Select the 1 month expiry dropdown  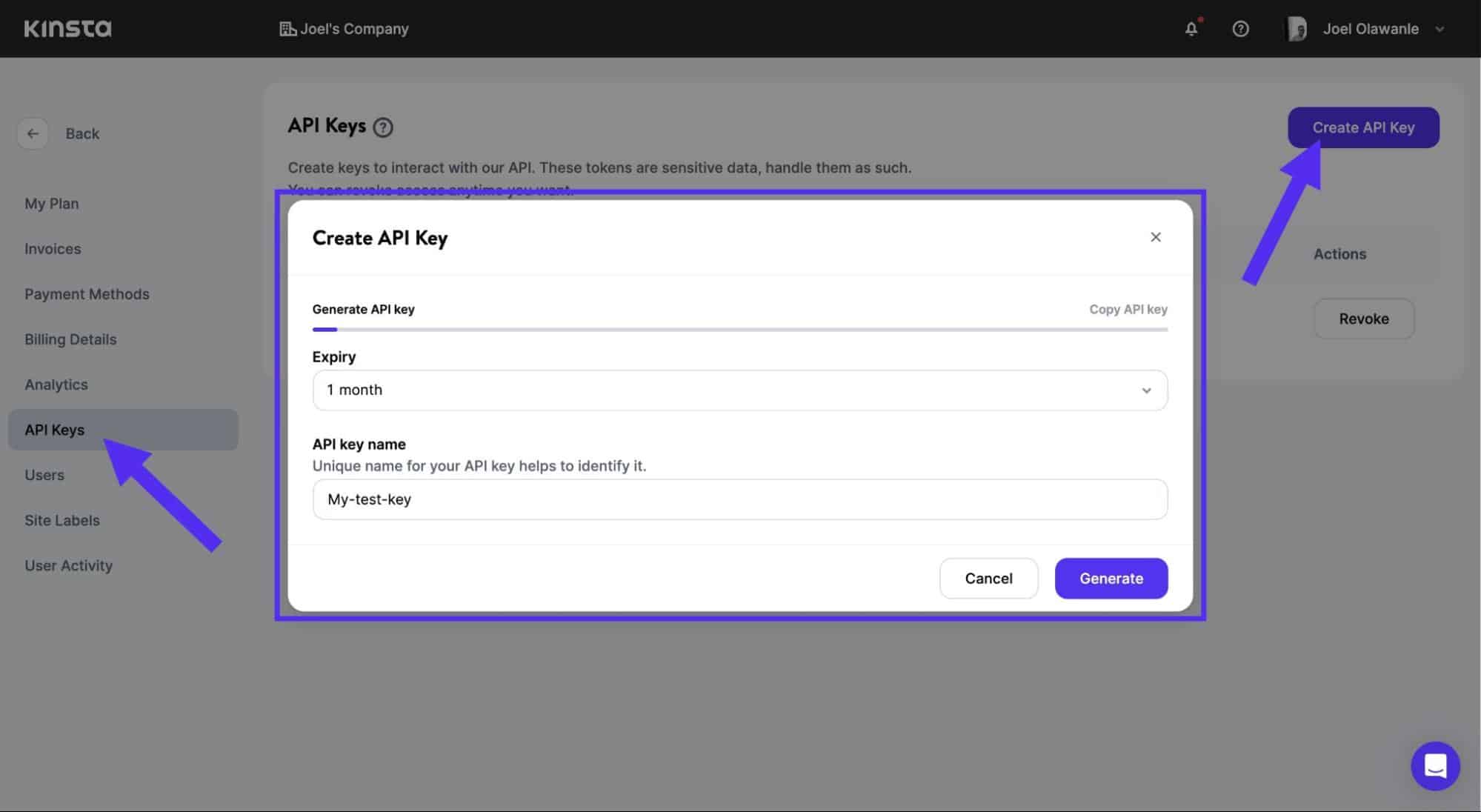(740, 389)
